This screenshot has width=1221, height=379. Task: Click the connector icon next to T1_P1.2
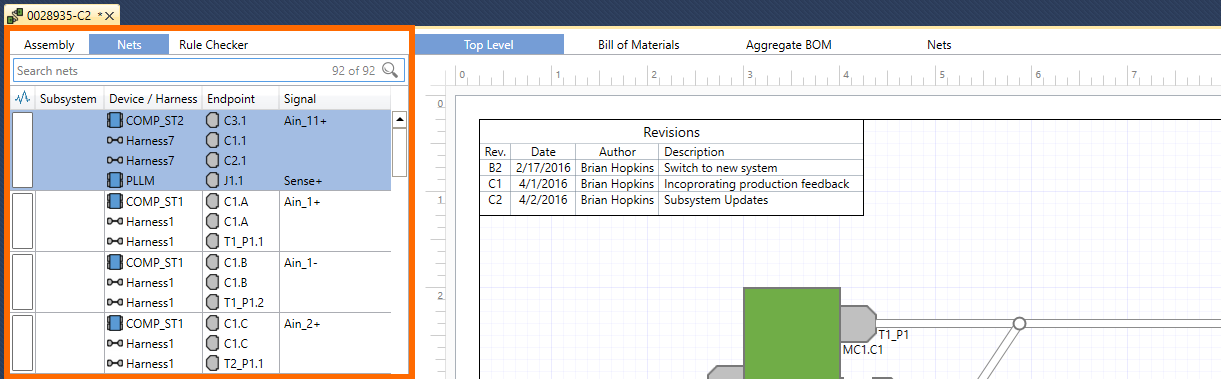pyautogui.click(x=212, y=303)
